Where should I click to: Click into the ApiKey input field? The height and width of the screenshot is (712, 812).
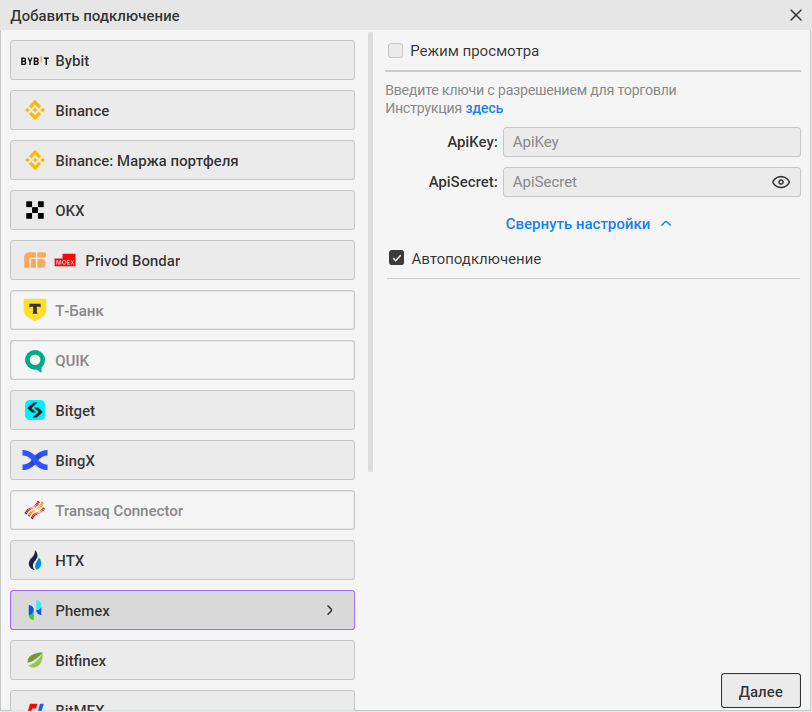[651, 142]
